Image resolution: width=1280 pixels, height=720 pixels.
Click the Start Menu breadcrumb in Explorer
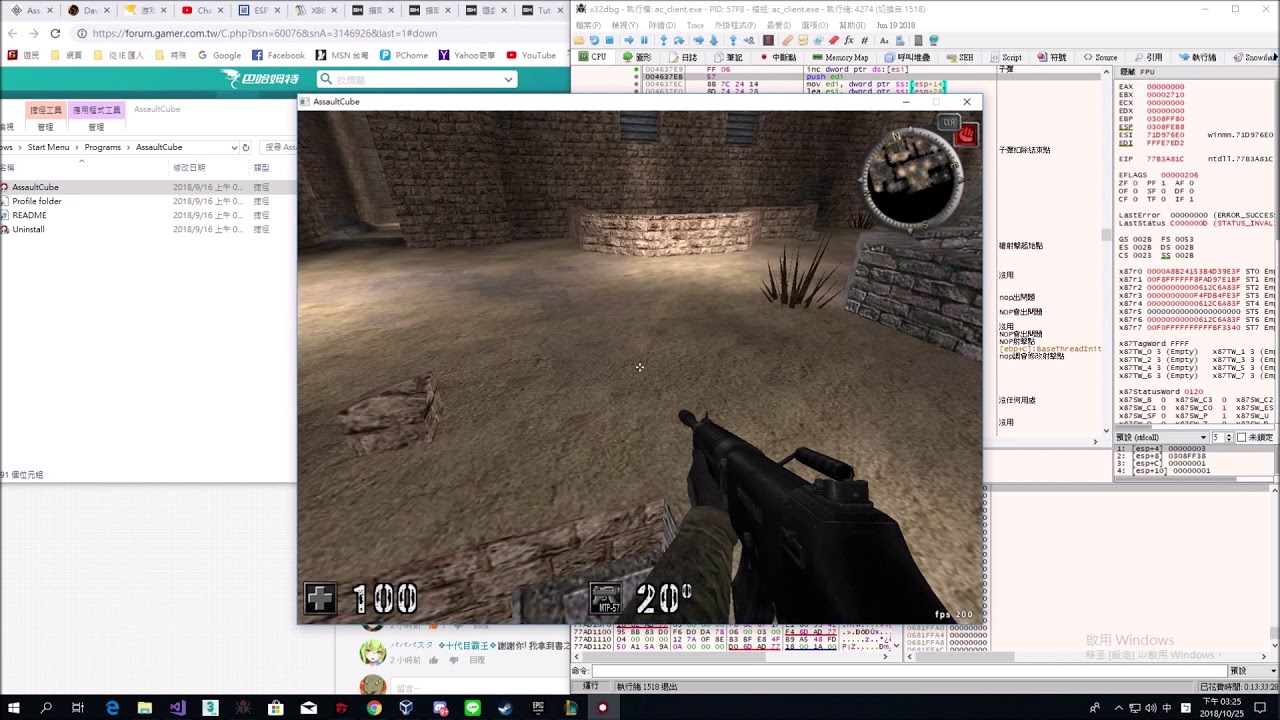(x=48, y=147)
